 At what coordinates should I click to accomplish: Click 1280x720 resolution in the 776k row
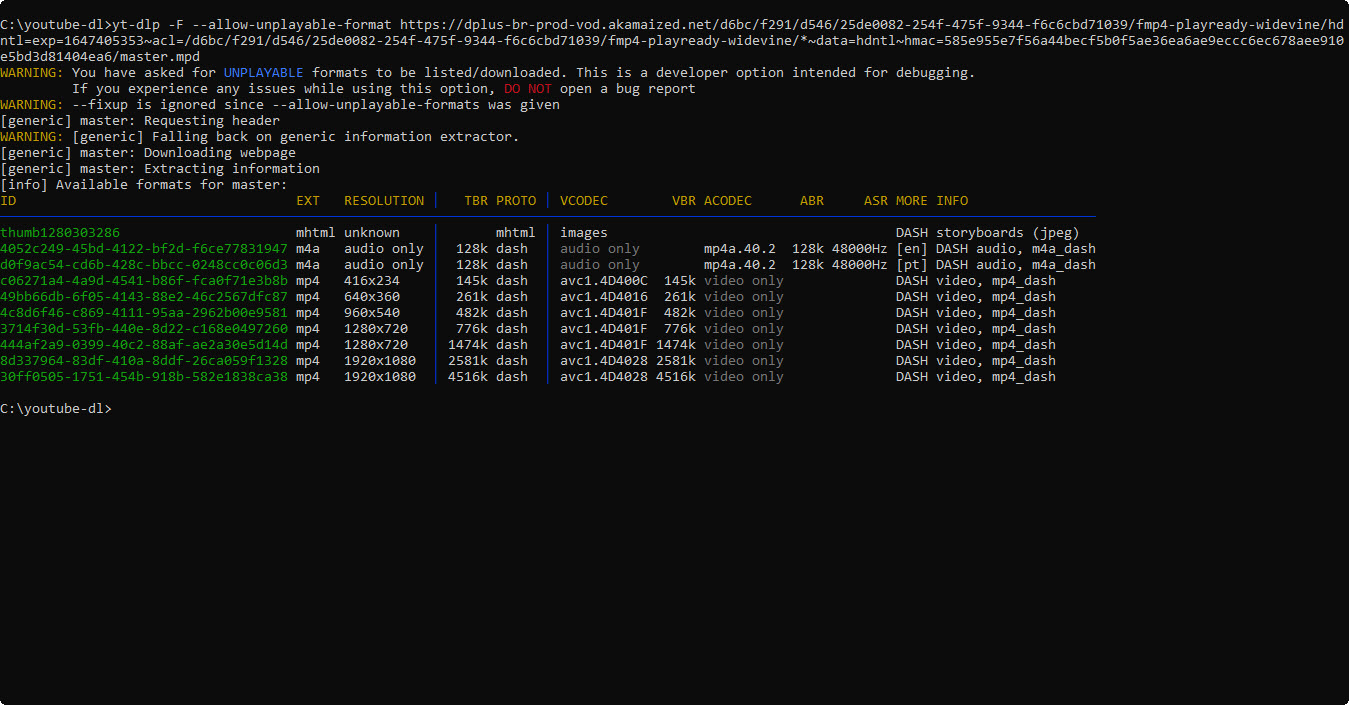point(376,329)
